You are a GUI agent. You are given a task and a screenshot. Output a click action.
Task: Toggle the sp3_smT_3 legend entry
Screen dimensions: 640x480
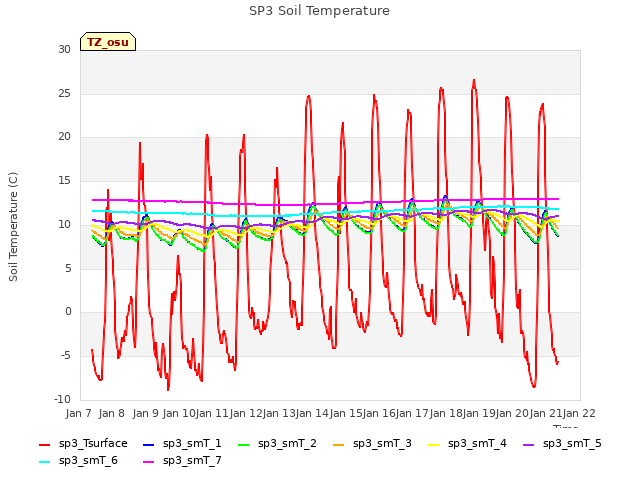[x=373, y=444]
